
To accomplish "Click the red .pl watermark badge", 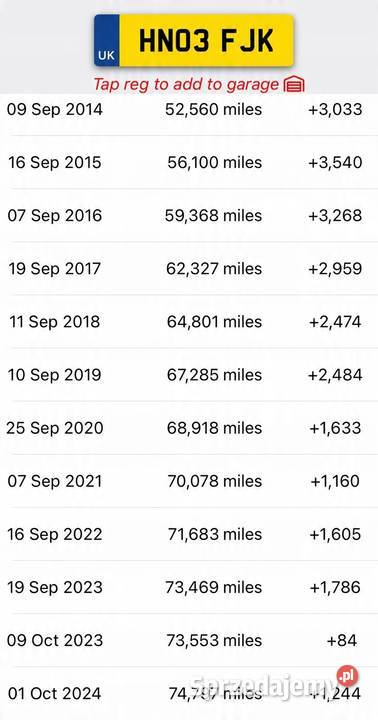I will [347, 675].
